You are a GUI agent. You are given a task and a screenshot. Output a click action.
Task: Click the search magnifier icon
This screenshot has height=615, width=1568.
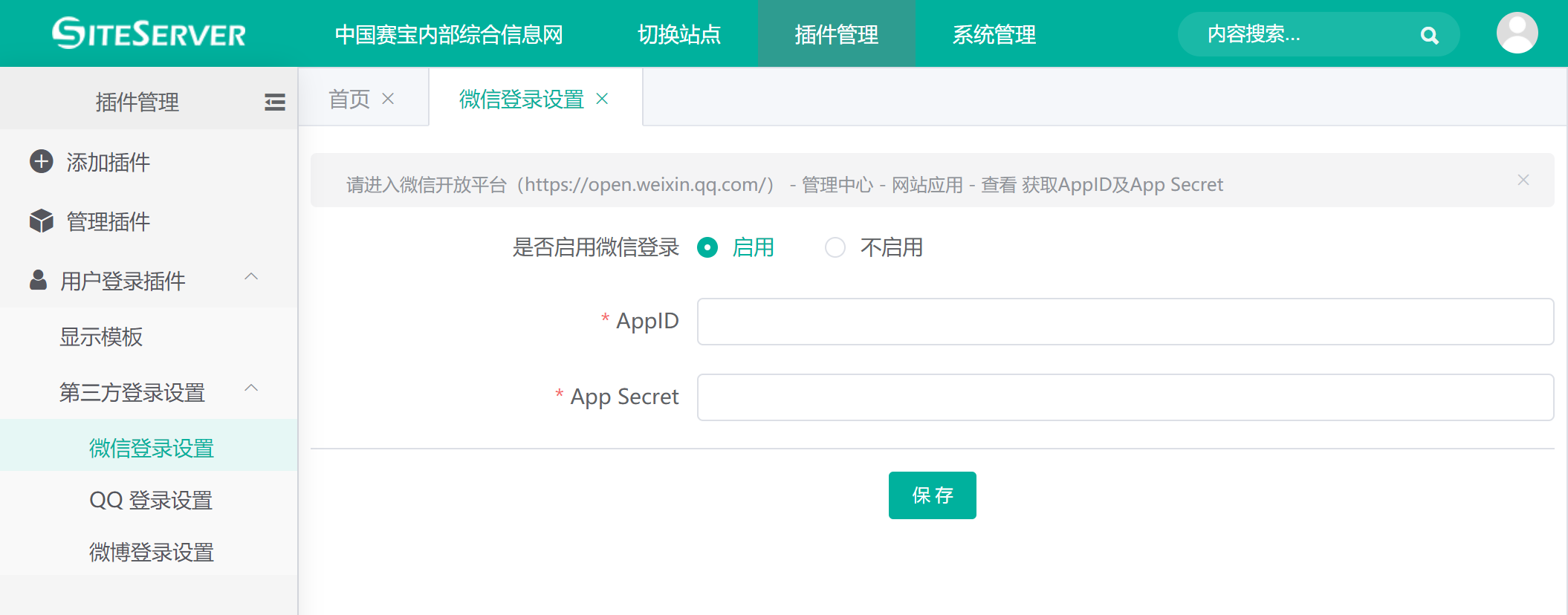pos(1428,35)
